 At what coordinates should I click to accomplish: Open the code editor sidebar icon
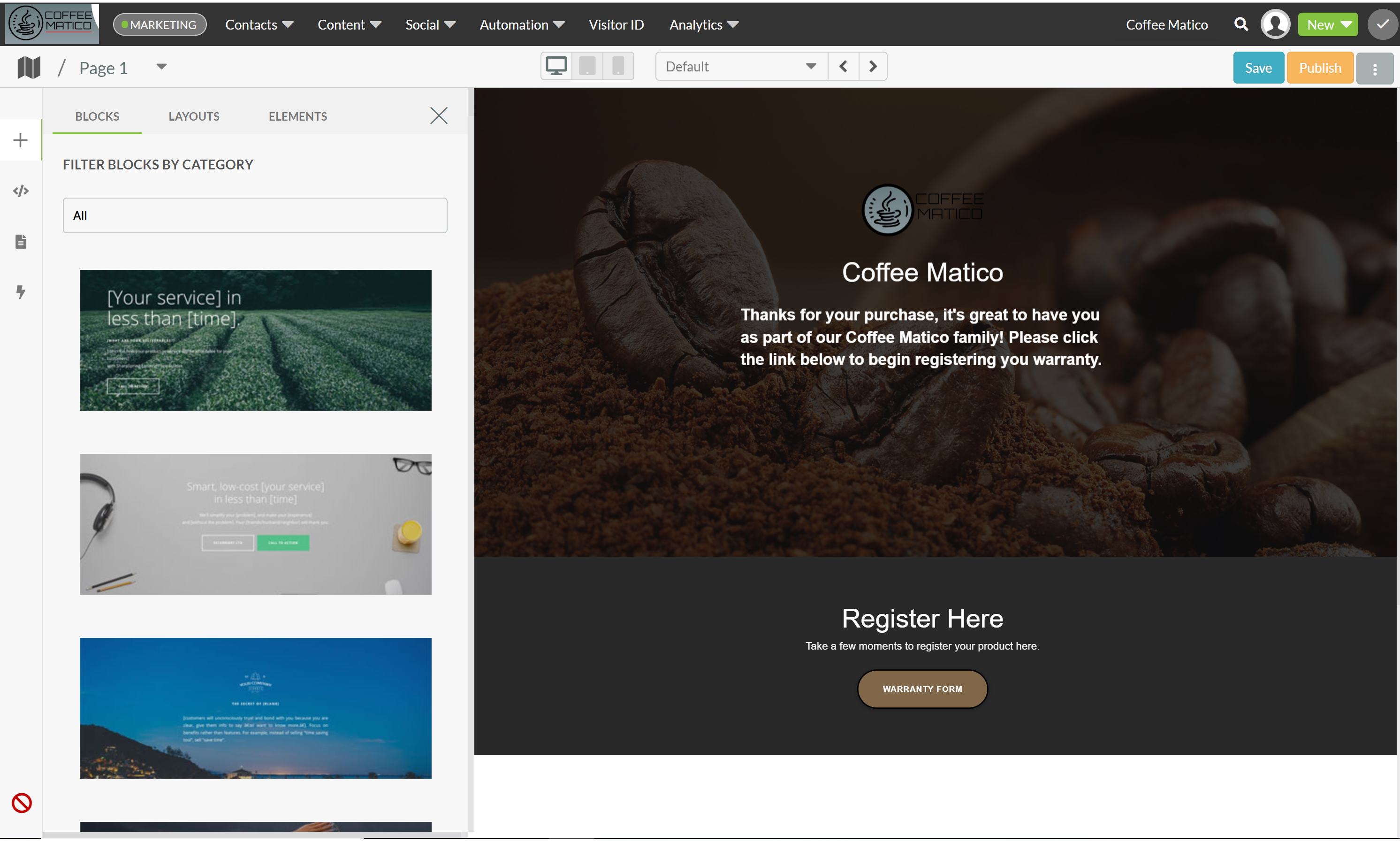pos(21,191)
